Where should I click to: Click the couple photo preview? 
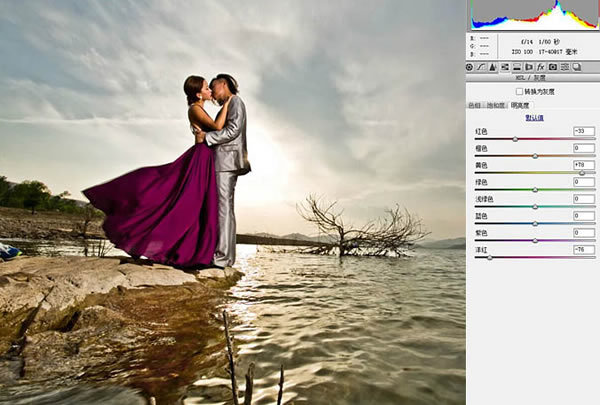(233, 202)
